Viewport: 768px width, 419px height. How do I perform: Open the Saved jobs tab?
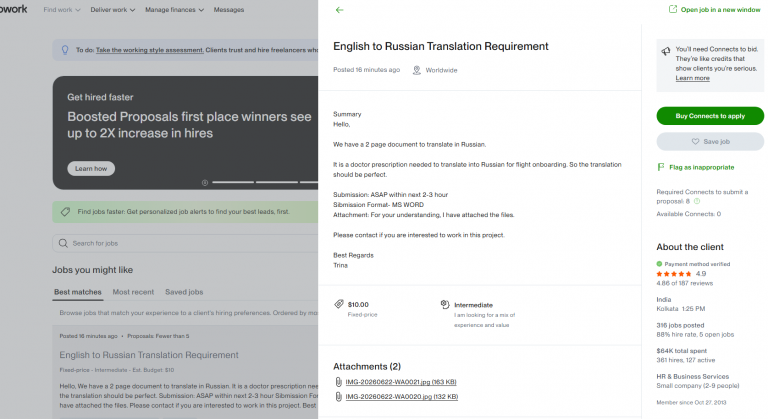(x=184, y=292)
